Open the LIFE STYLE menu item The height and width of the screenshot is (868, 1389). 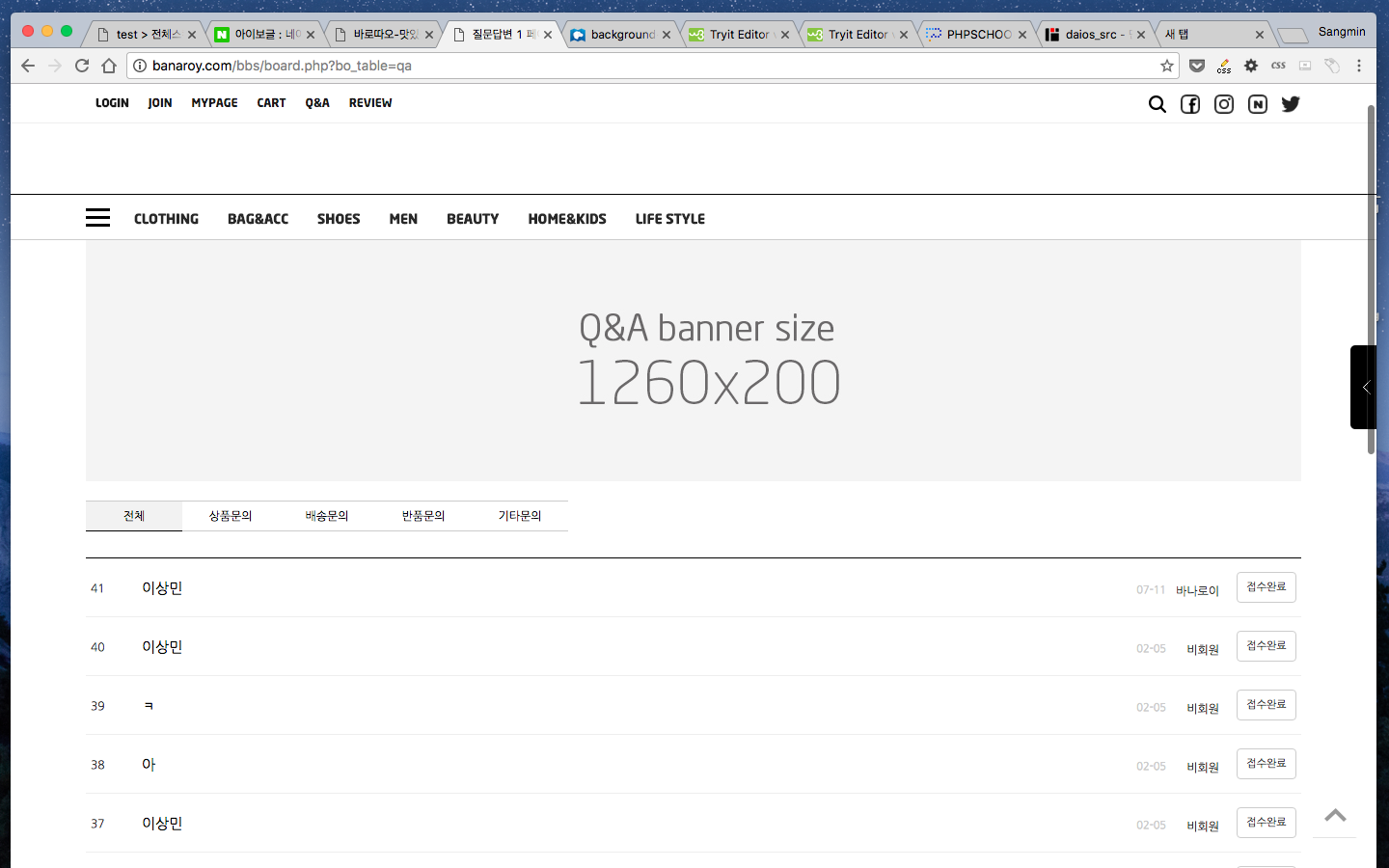669,219
